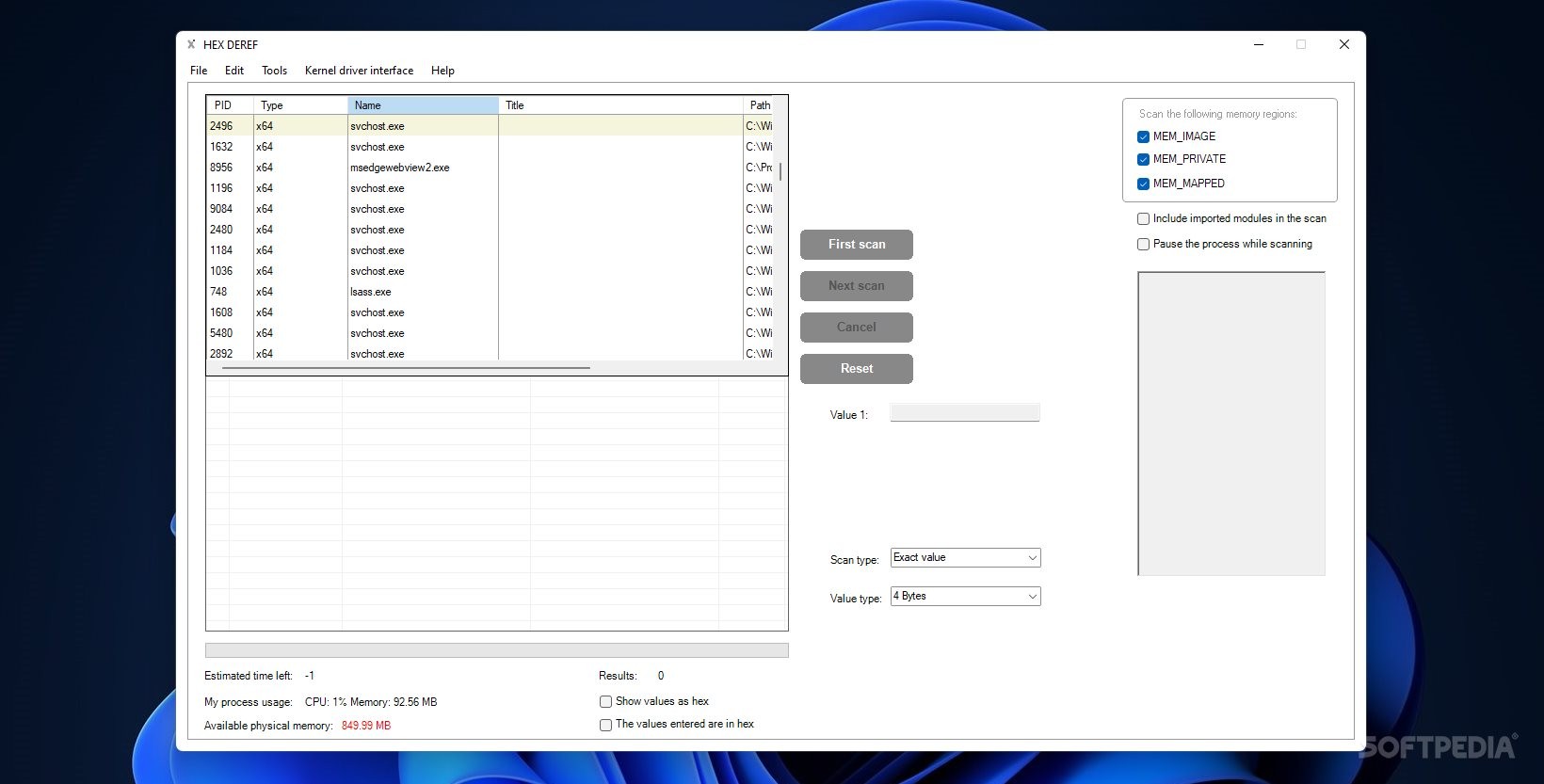The width and height of the screenshot is (1544, 784).
Task: Select process row with PID 1036
Action: tap(490, 271)
